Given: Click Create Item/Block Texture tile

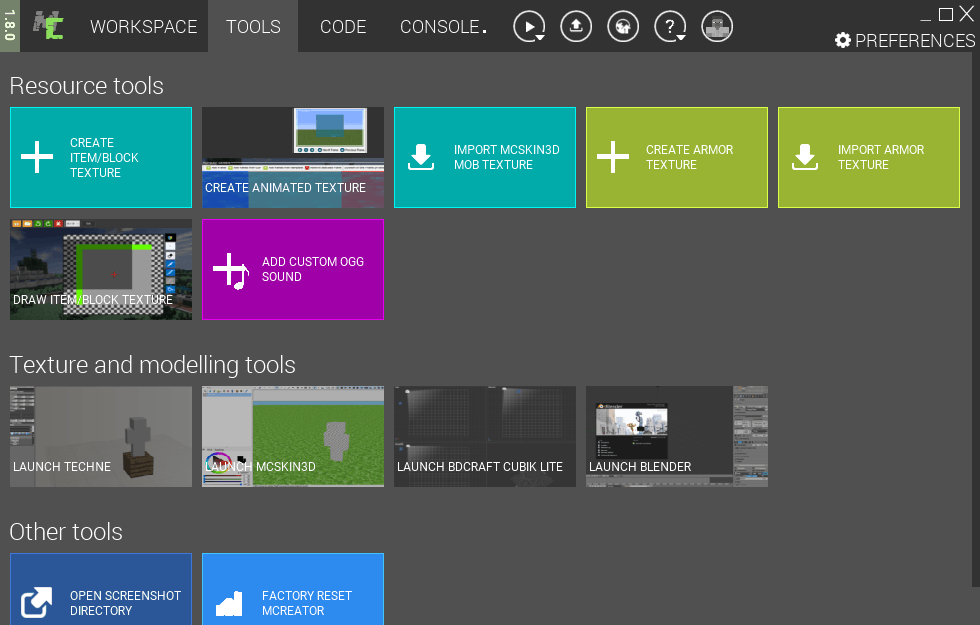Looking at the screenshot, I should [100, 158].
